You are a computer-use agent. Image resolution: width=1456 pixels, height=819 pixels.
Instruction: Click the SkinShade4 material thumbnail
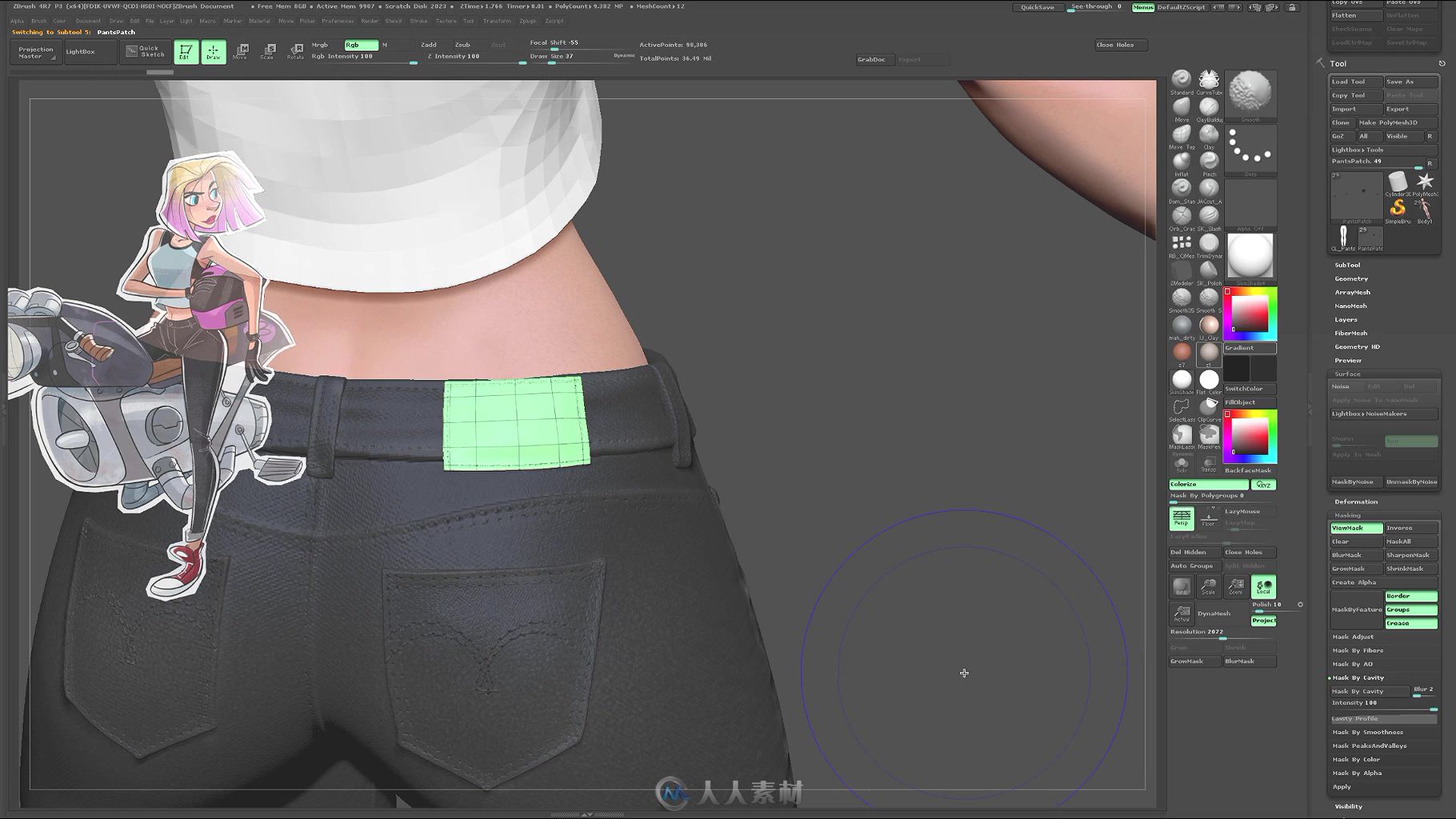coord(1250,258)
